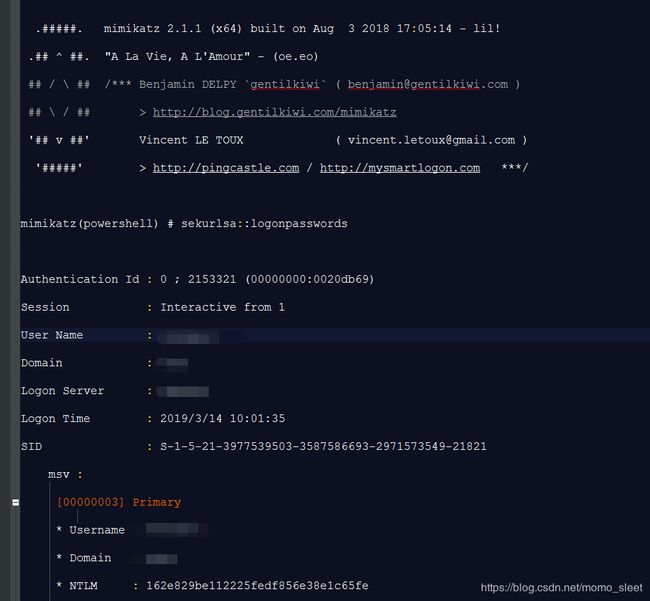Click the 'A La Vie, A L'Amour' quote text
The width and height of the screenshot is (650, 601).
point(177,57)
